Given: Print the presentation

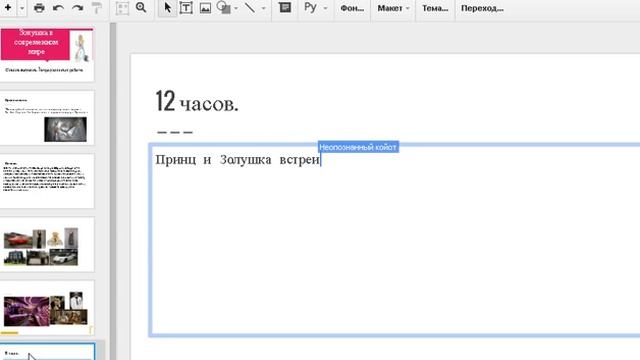Looking at the screenshot, I should coord(39,8).
